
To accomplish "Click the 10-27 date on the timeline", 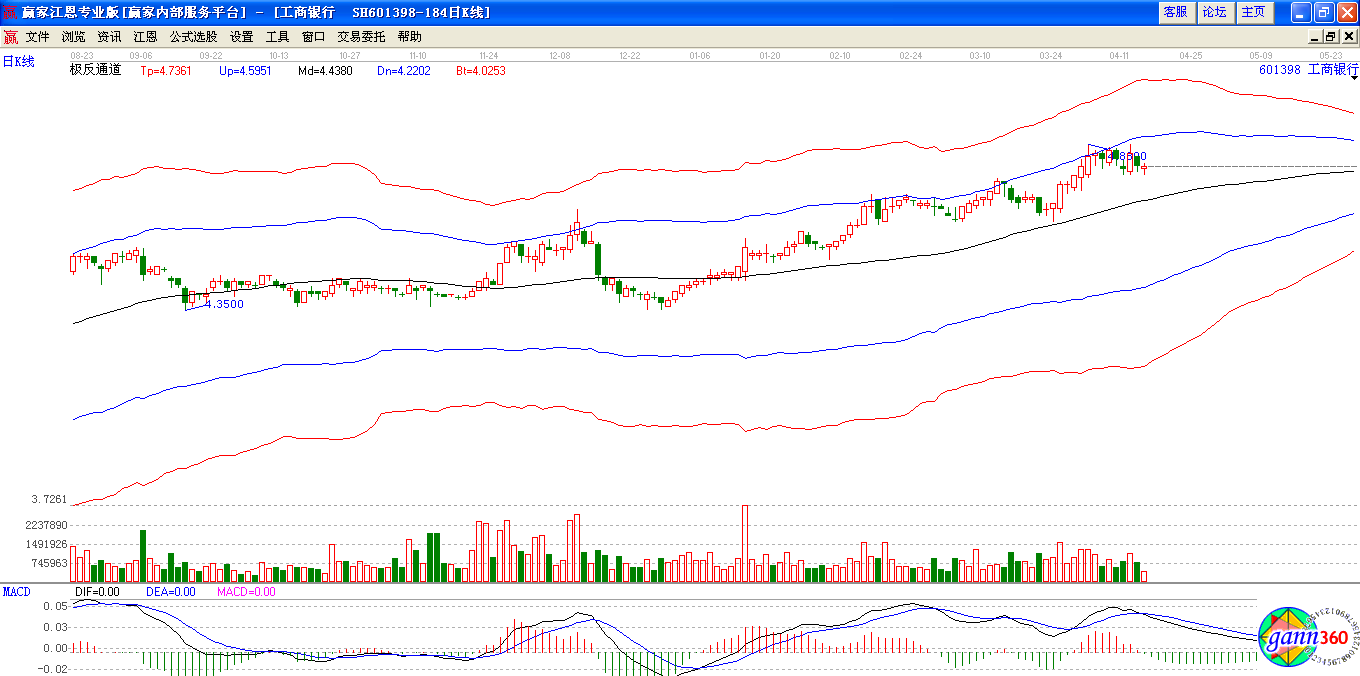I will pyautogui.click(x=349, y=55).
